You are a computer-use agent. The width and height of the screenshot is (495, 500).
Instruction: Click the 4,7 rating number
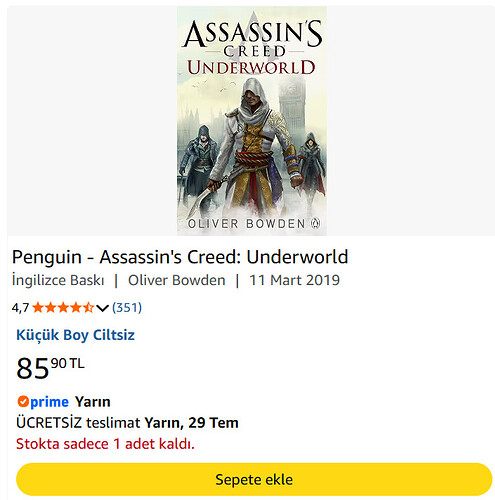point(21,308)
